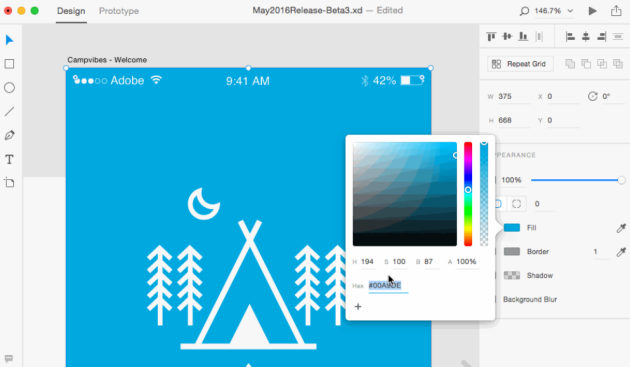
Task: Click the rainbow hue slider
Action: 468,194
